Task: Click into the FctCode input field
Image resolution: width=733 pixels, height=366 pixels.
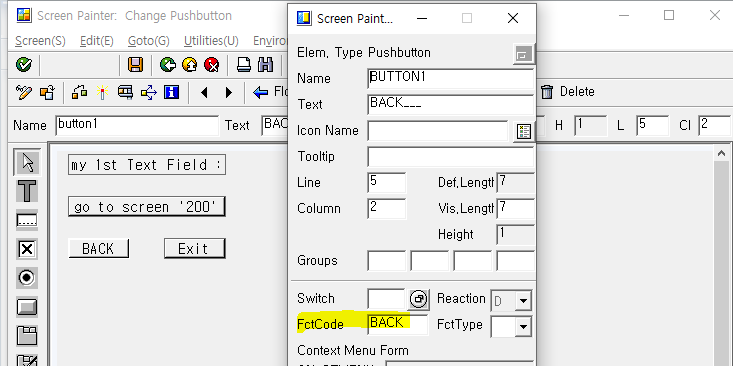Action: 397,324
